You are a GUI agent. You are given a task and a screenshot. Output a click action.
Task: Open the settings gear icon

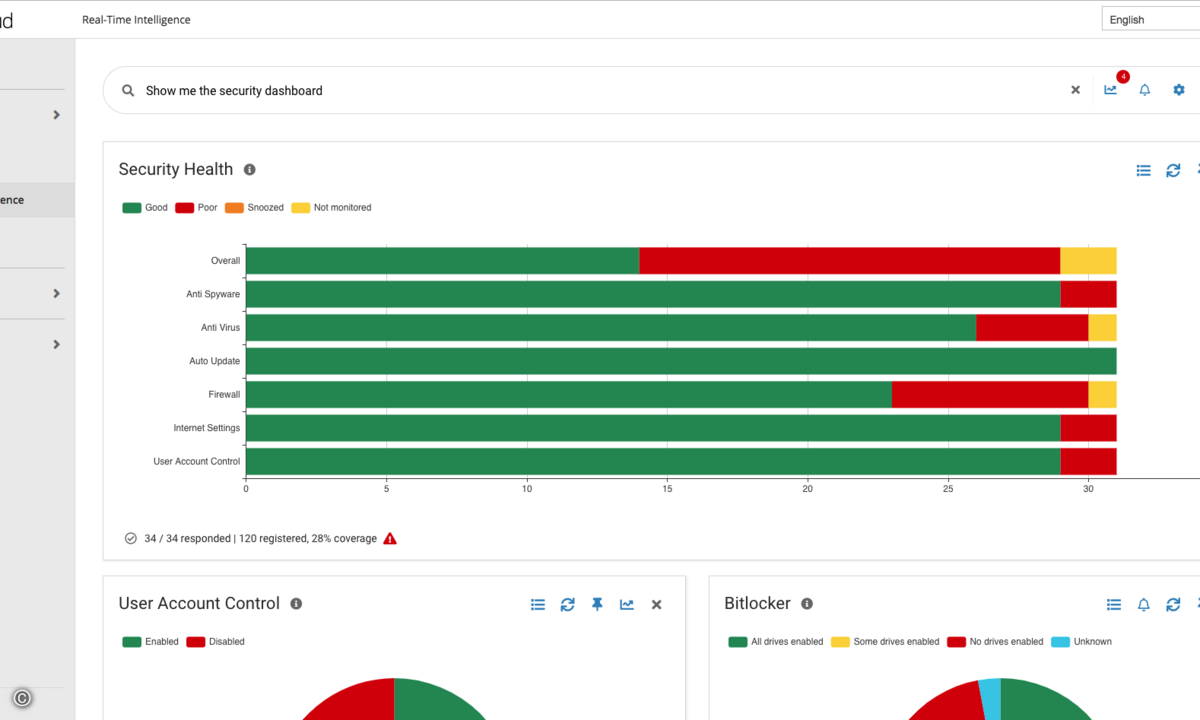pos(1179,90)
